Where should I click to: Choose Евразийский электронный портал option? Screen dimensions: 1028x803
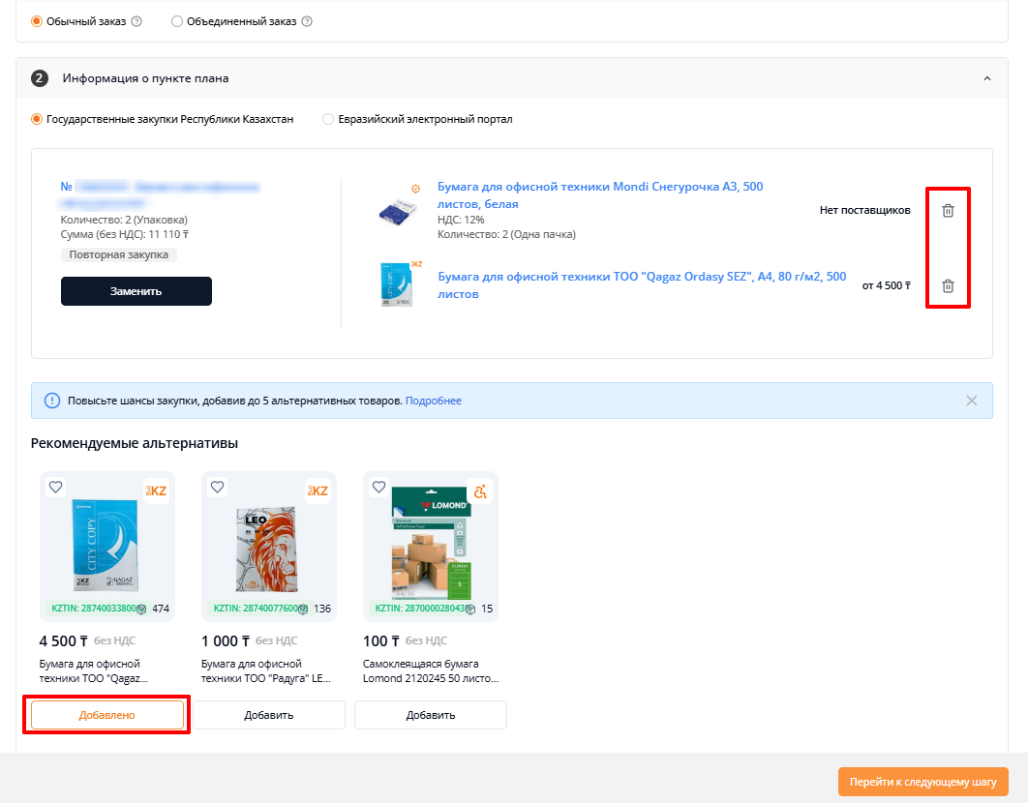point(328,119)
